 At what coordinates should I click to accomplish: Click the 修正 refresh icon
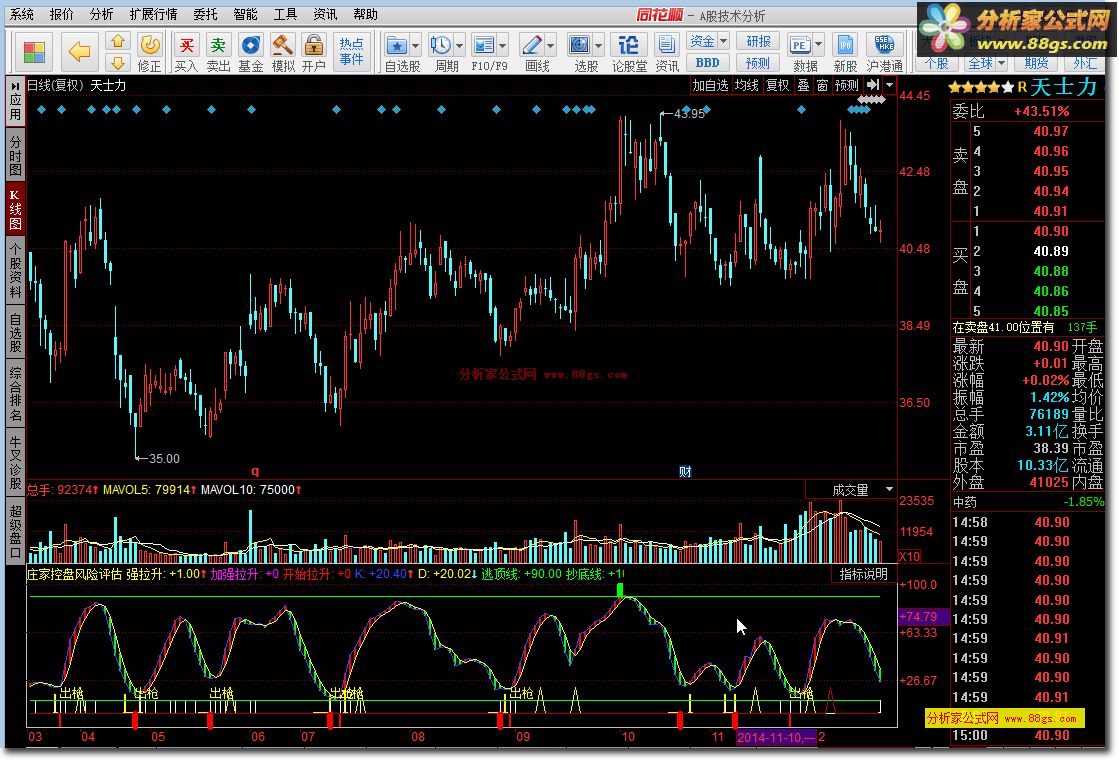[x=149, y=52]
